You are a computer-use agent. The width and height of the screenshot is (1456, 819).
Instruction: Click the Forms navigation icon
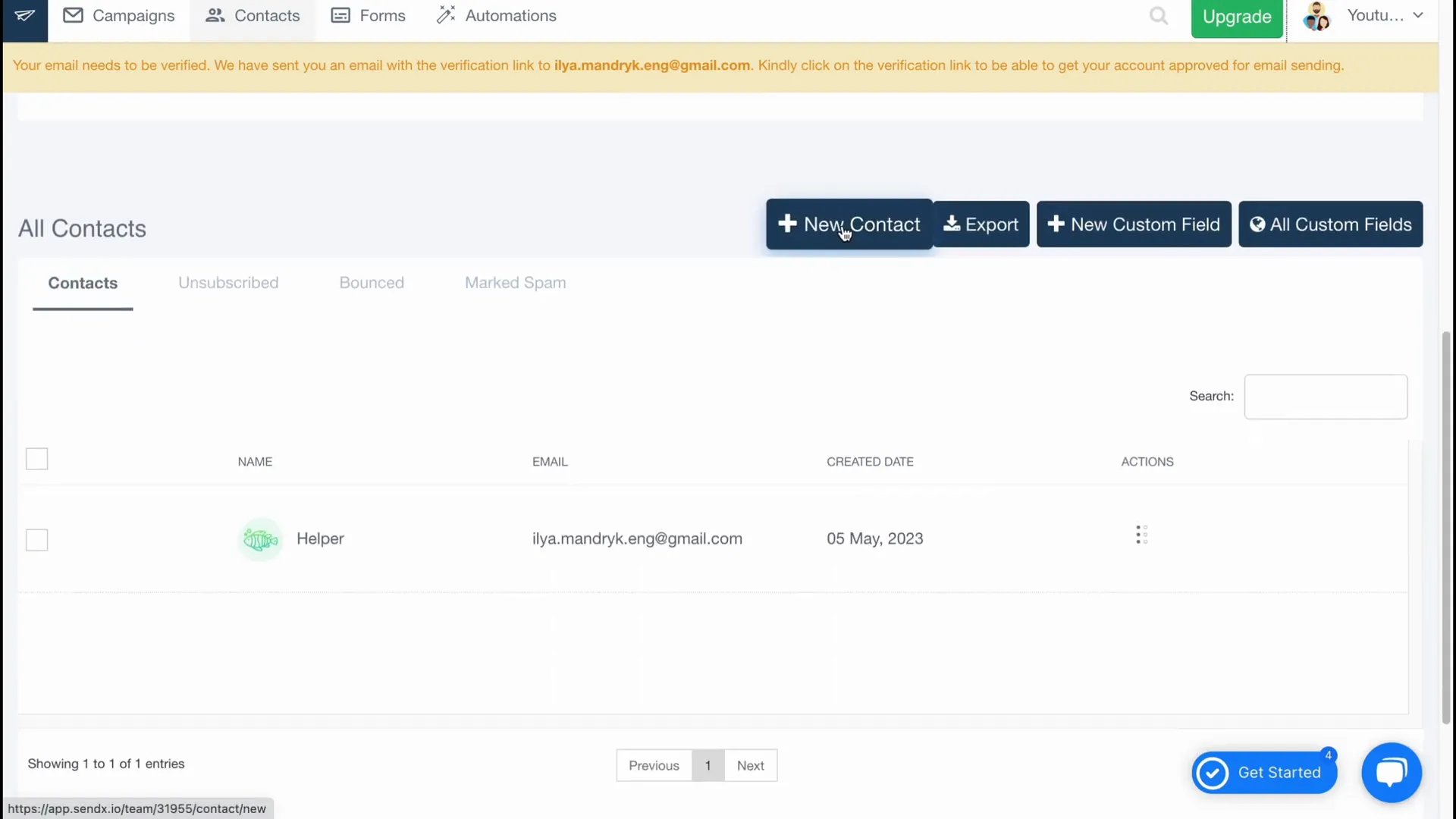click(340, 15)
